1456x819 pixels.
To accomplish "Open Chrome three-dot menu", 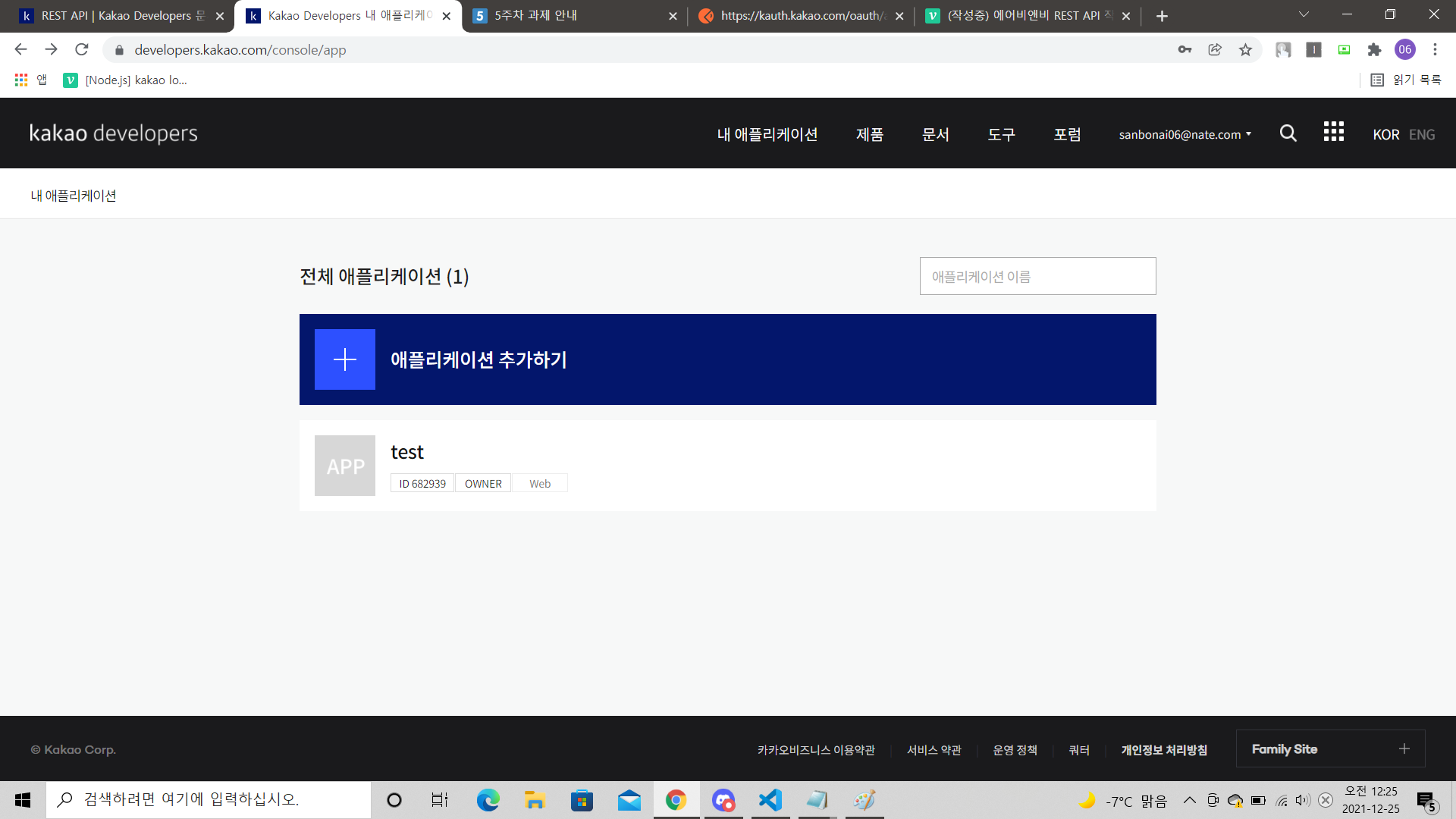I will coord(1435,50).
